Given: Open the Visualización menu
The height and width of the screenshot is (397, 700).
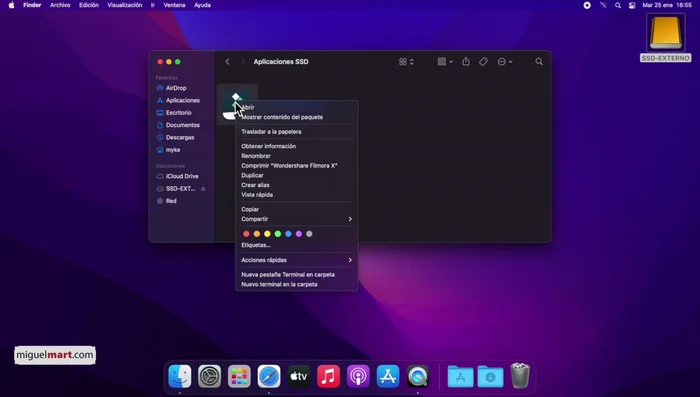Looking at the screenshot, I should click(125, 5).
